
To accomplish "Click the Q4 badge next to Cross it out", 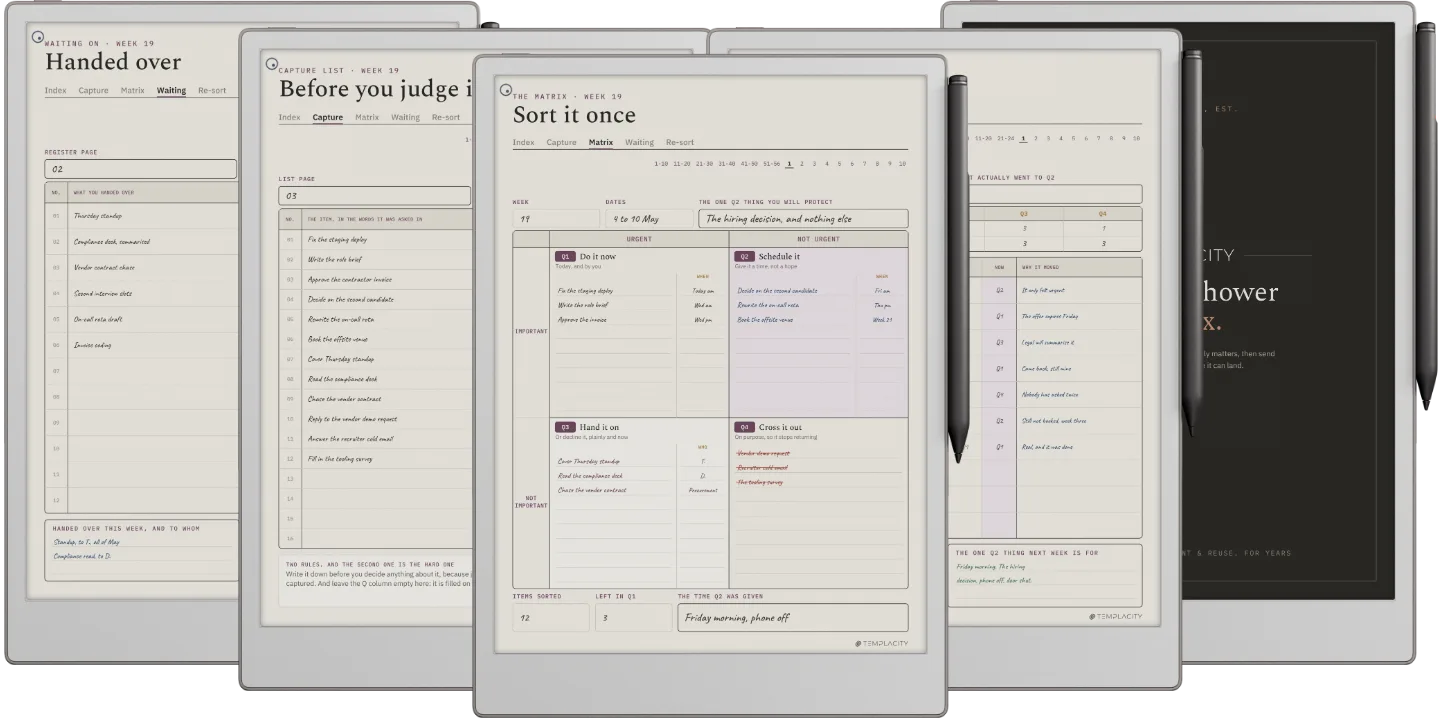I will click(x=744, y=427).
